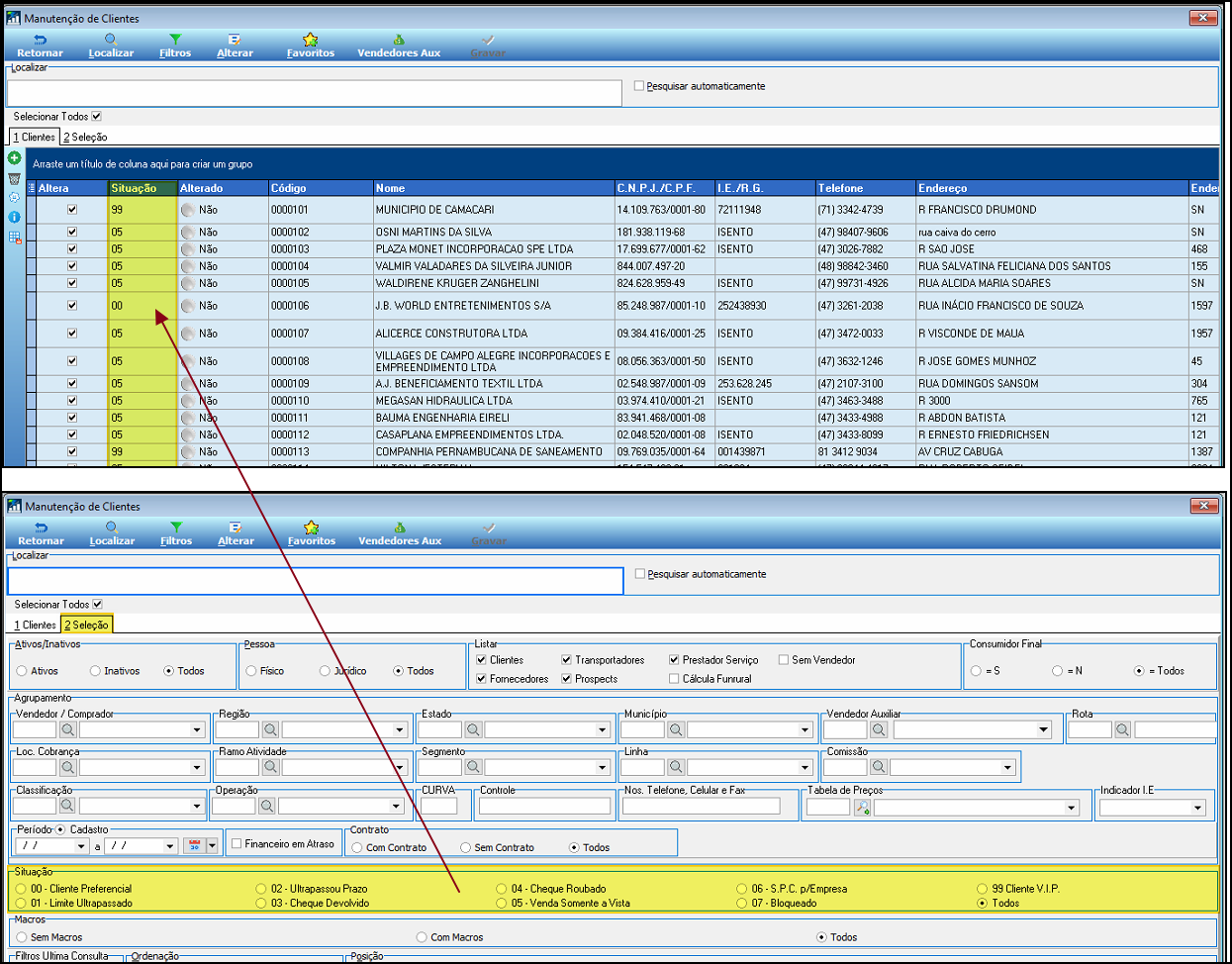Click search magnifier in Segmento group
This screenshot has width=1232, height=964.
click(473, 767)
